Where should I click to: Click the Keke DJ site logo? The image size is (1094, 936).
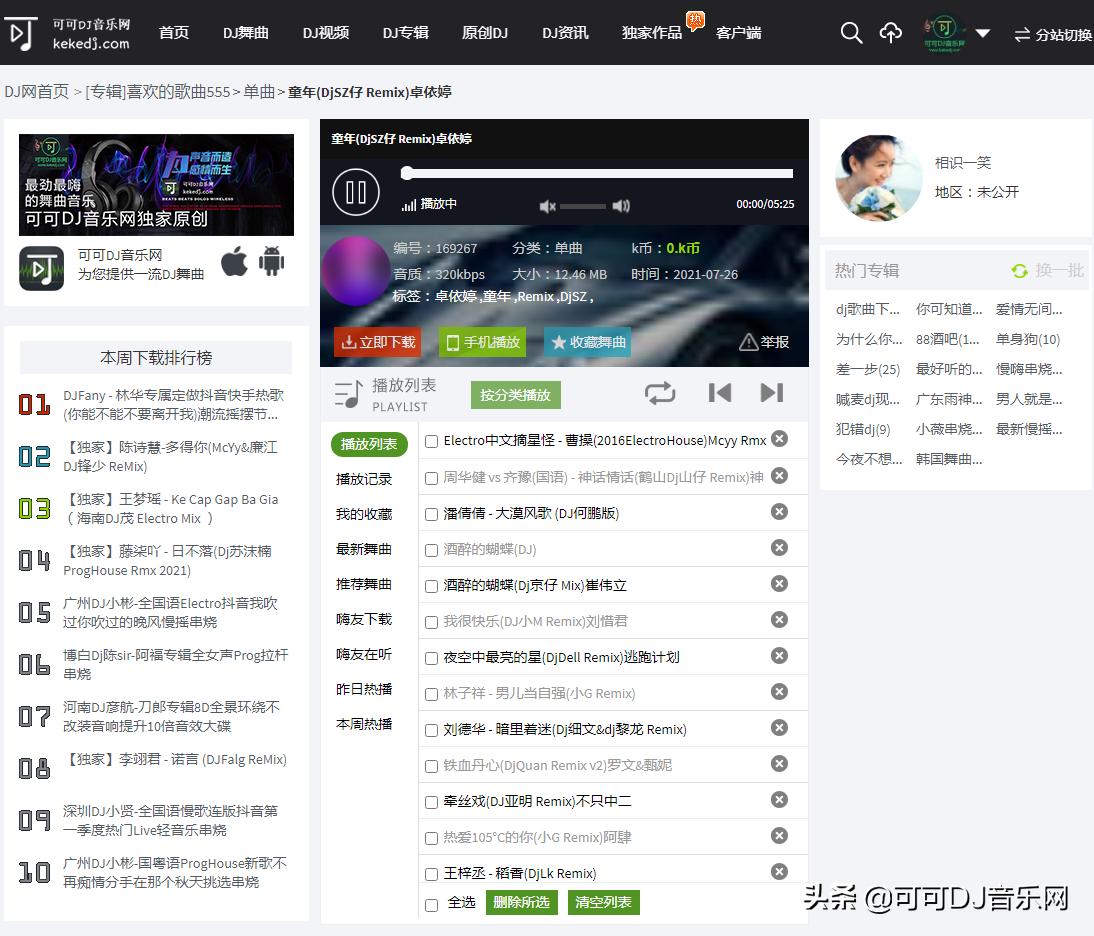67,33
